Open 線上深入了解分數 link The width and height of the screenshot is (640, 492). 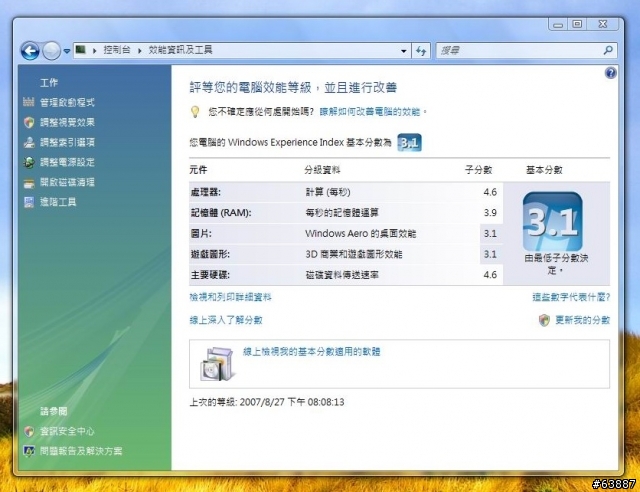(x=226, y=320)
